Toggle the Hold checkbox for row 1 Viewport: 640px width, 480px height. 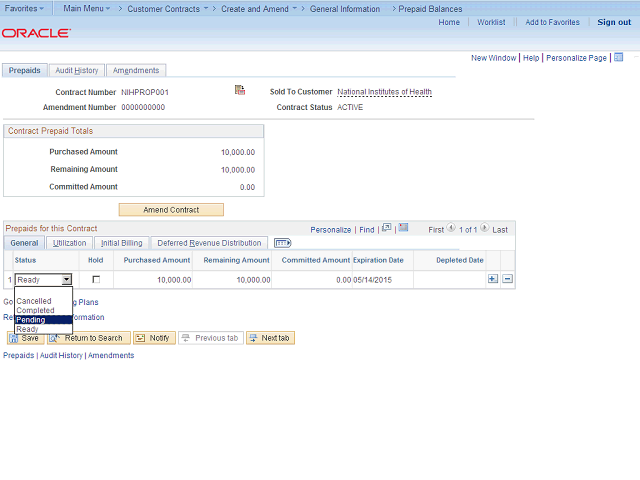tap(96, 280)
